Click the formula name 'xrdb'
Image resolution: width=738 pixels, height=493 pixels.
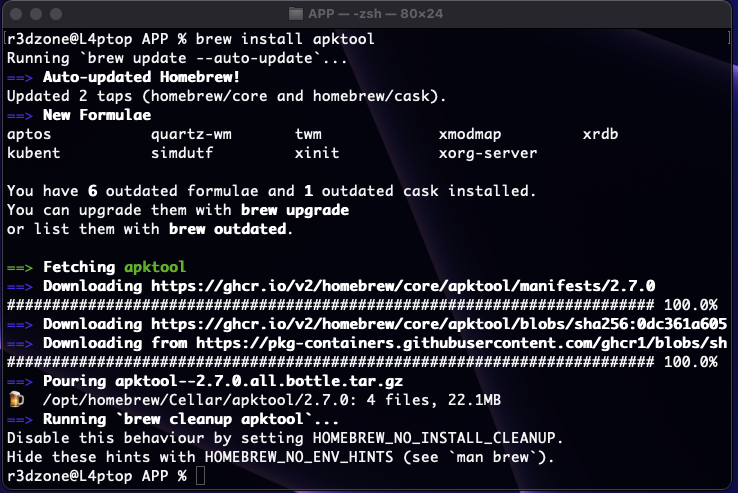click(x=600, y=134)
